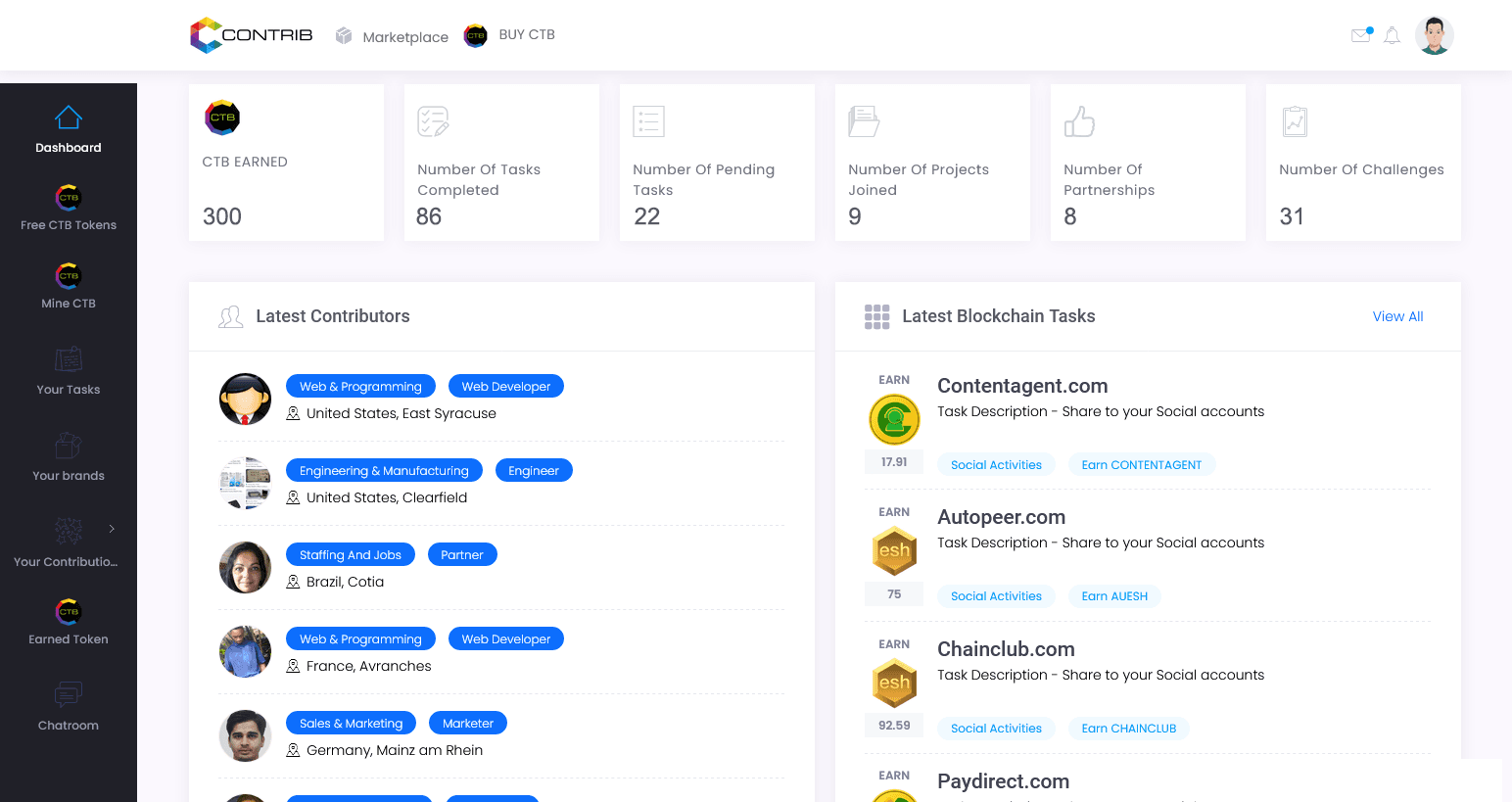Open the Chainclub.com task title
This screenshot has height=802, width=1512.
point(1006,649)
